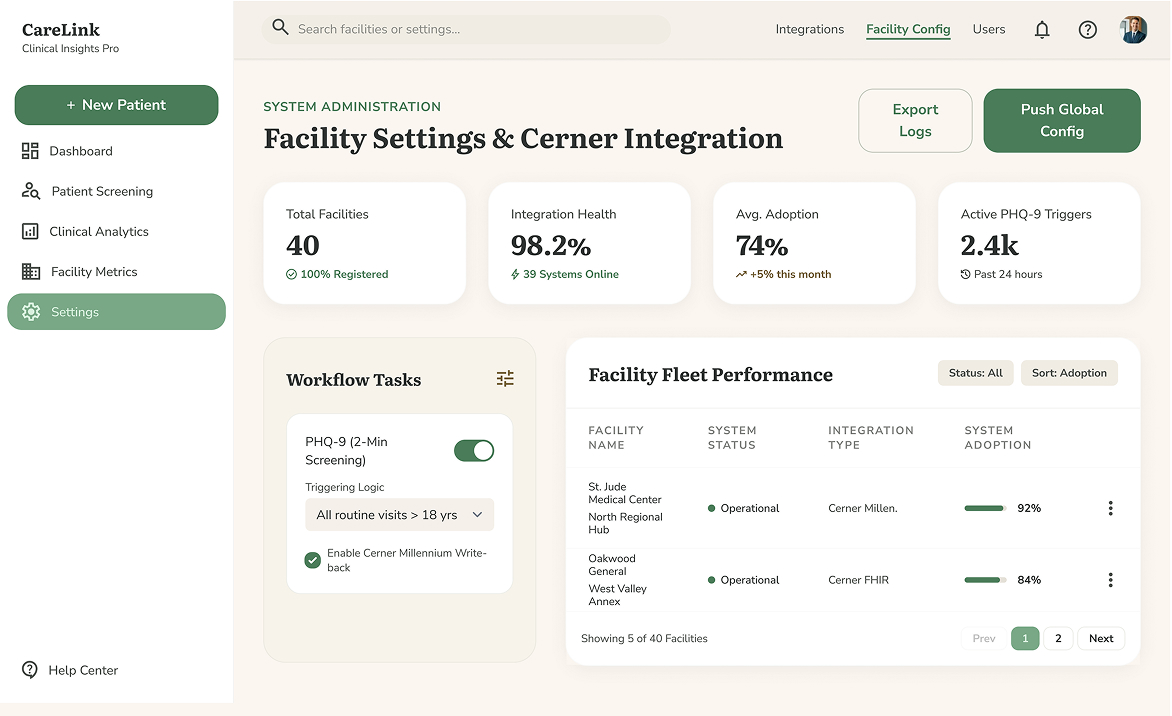The height and width of the screenshot is (716, 1172).
Task: Click the SYSTEM STATUS column header
Action: point(732,437)
